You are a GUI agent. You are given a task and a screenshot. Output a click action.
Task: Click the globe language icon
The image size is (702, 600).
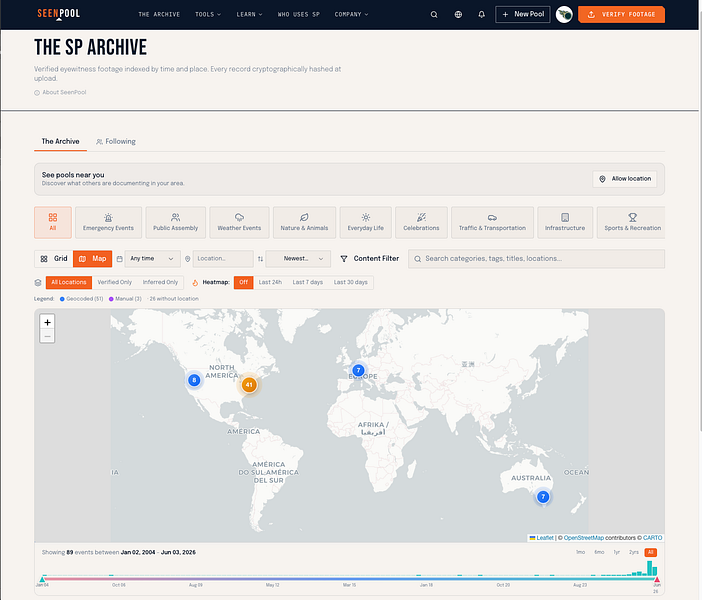click(x=458, y=14)
